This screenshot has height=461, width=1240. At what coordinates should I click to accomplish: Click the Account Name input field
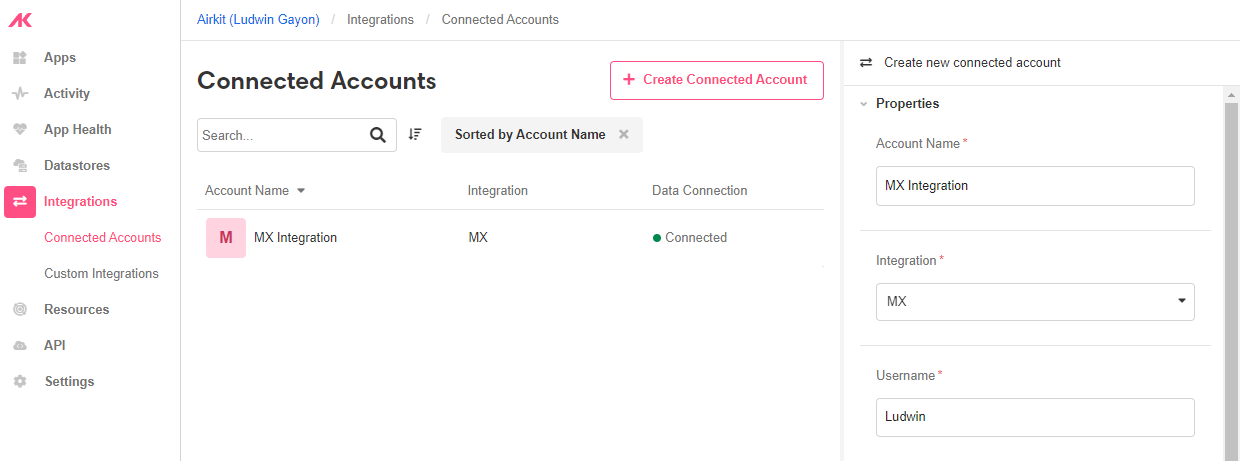tap(1035, 186)
